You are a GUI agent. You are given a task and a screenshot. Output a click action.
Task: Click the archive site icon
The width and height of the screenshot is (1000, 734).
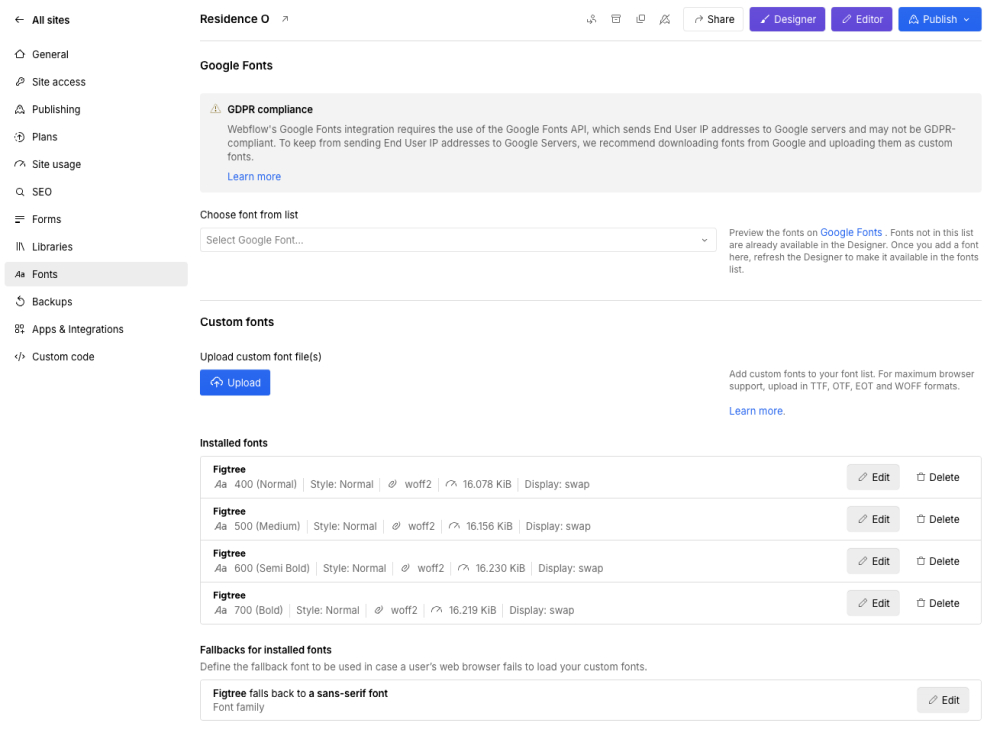click(x=616, y=18)
